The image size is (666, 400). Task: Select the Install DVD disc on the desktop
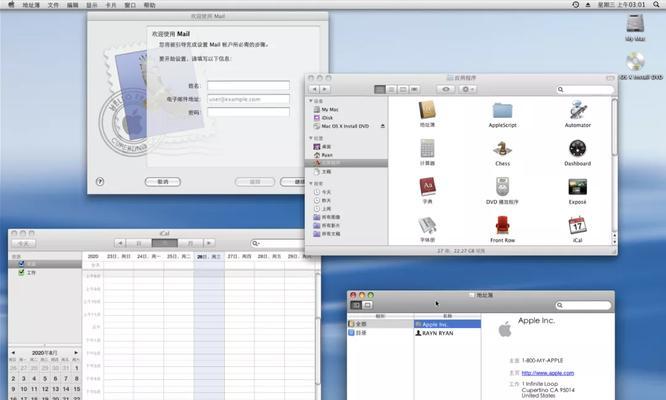tap(635, 62)
